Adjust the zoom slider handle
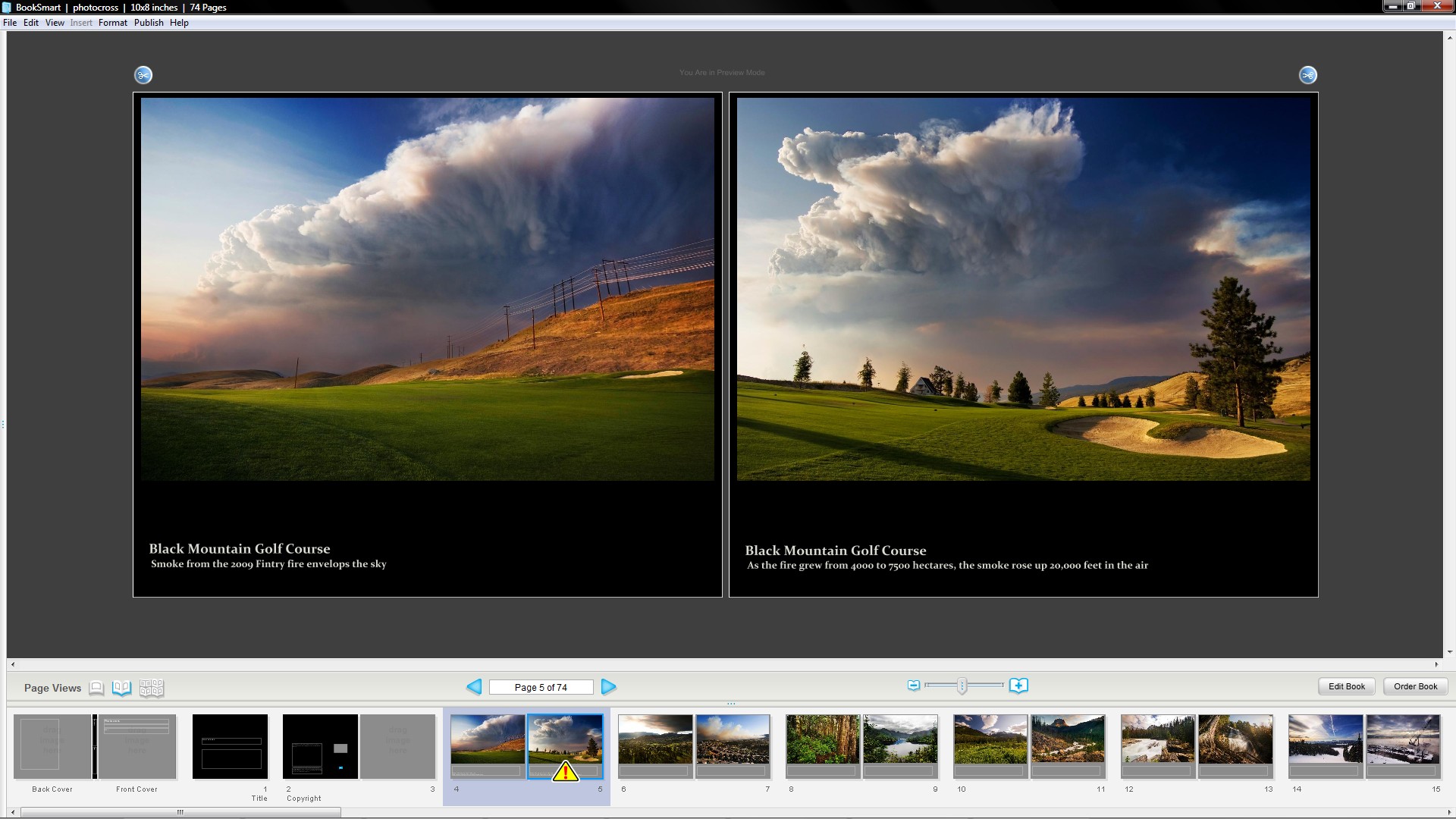The width and height of the screenshot is (1456, 819). tap(962, 686)
